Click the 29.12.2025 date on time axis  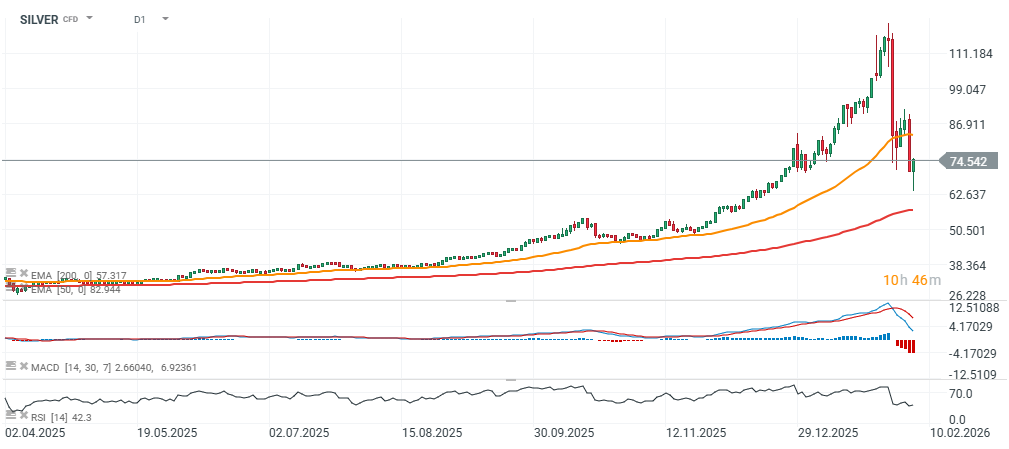coord(828,433)
